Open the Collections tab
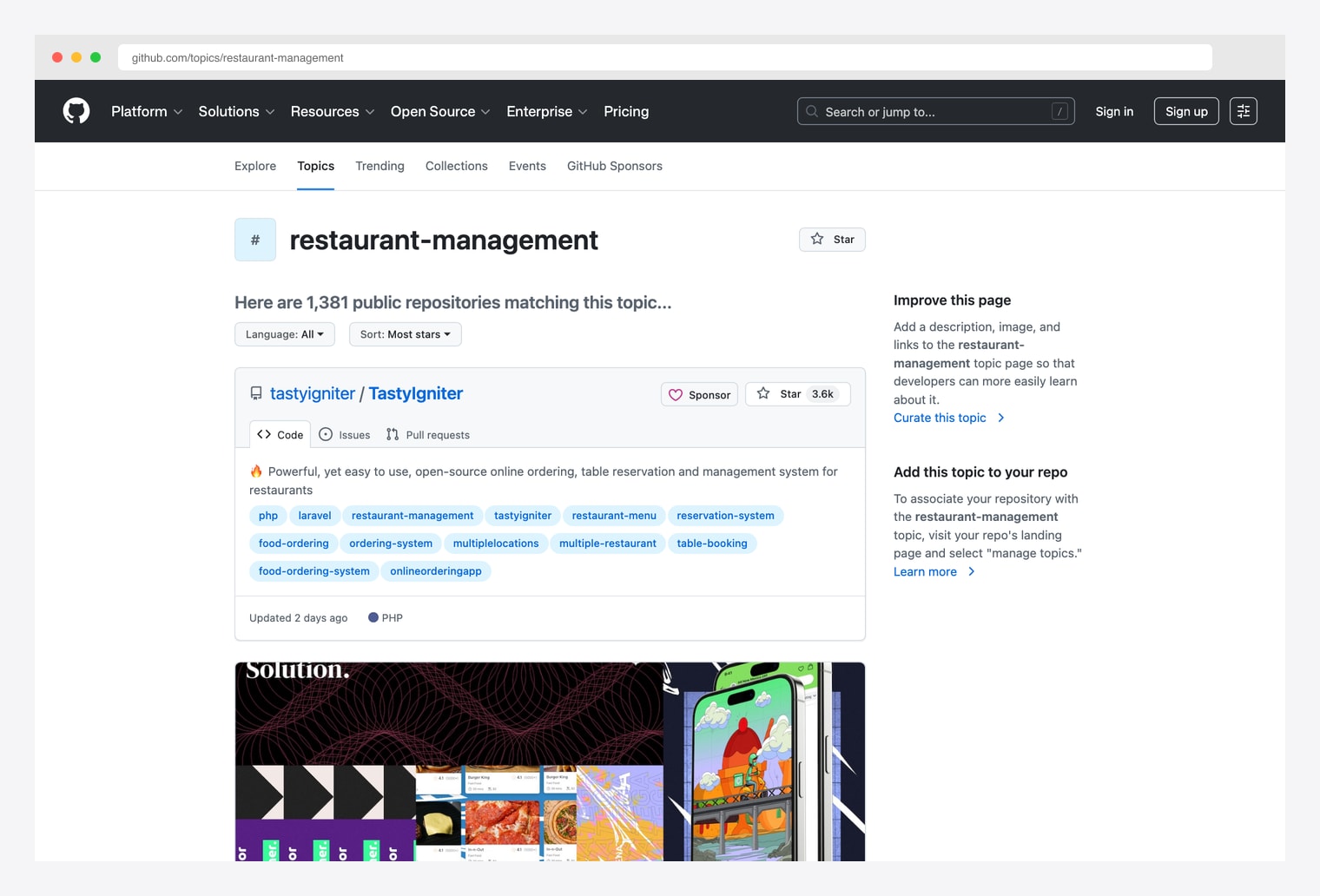 click(457, 166)
